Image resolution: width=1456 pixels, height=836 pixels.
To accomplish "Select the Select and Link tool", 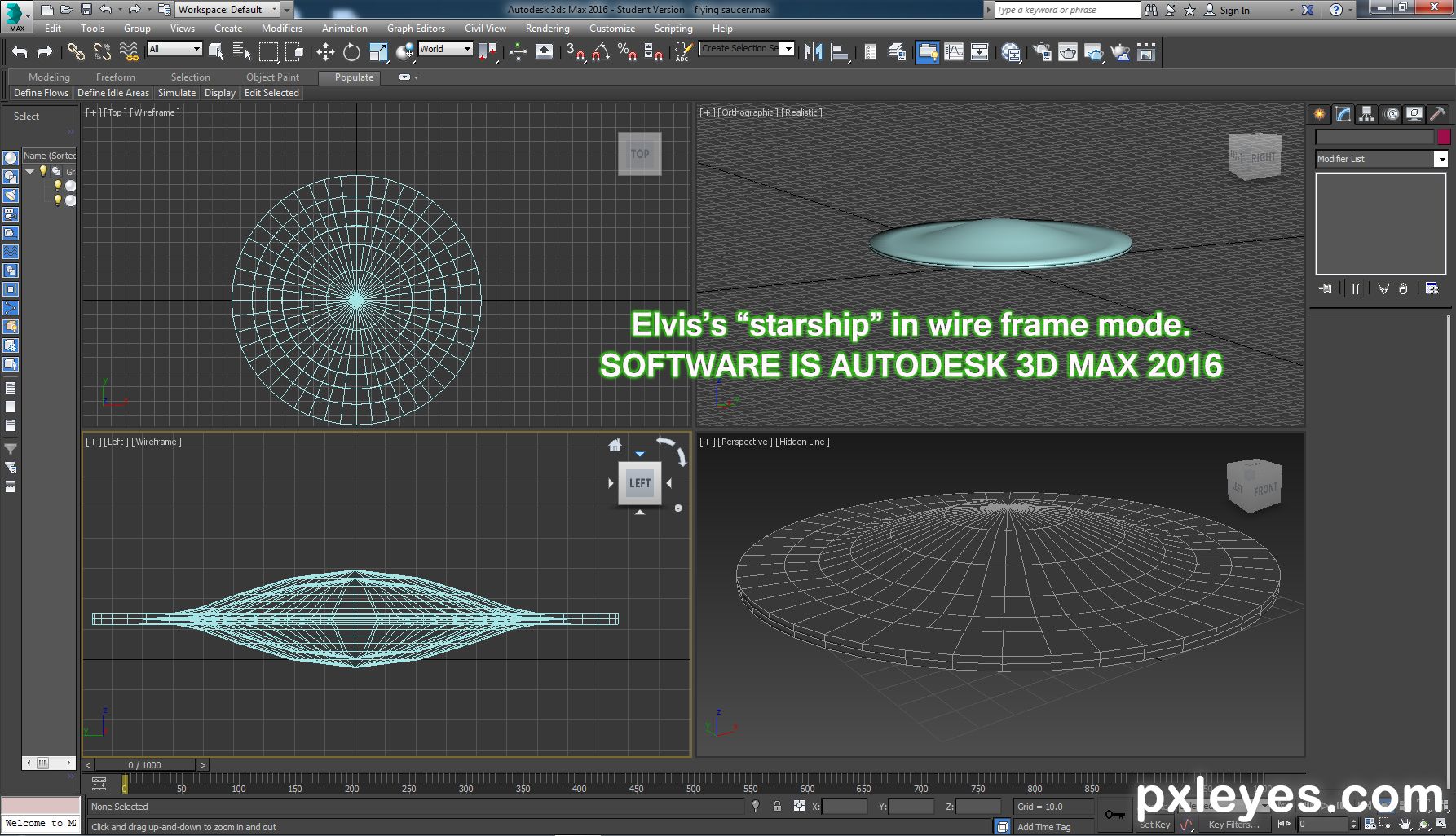I will point(76,52).
